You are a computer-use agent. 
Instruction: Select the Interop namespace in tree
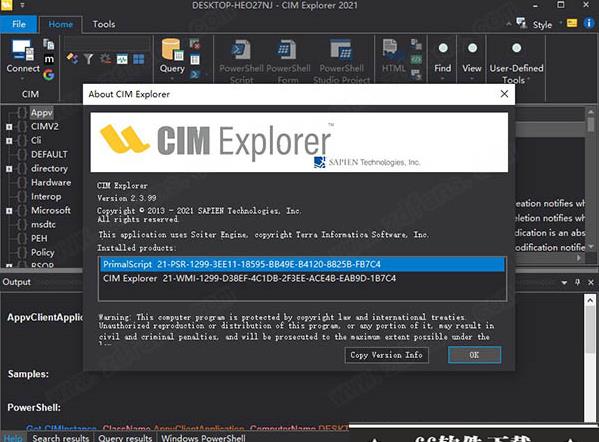46,197
